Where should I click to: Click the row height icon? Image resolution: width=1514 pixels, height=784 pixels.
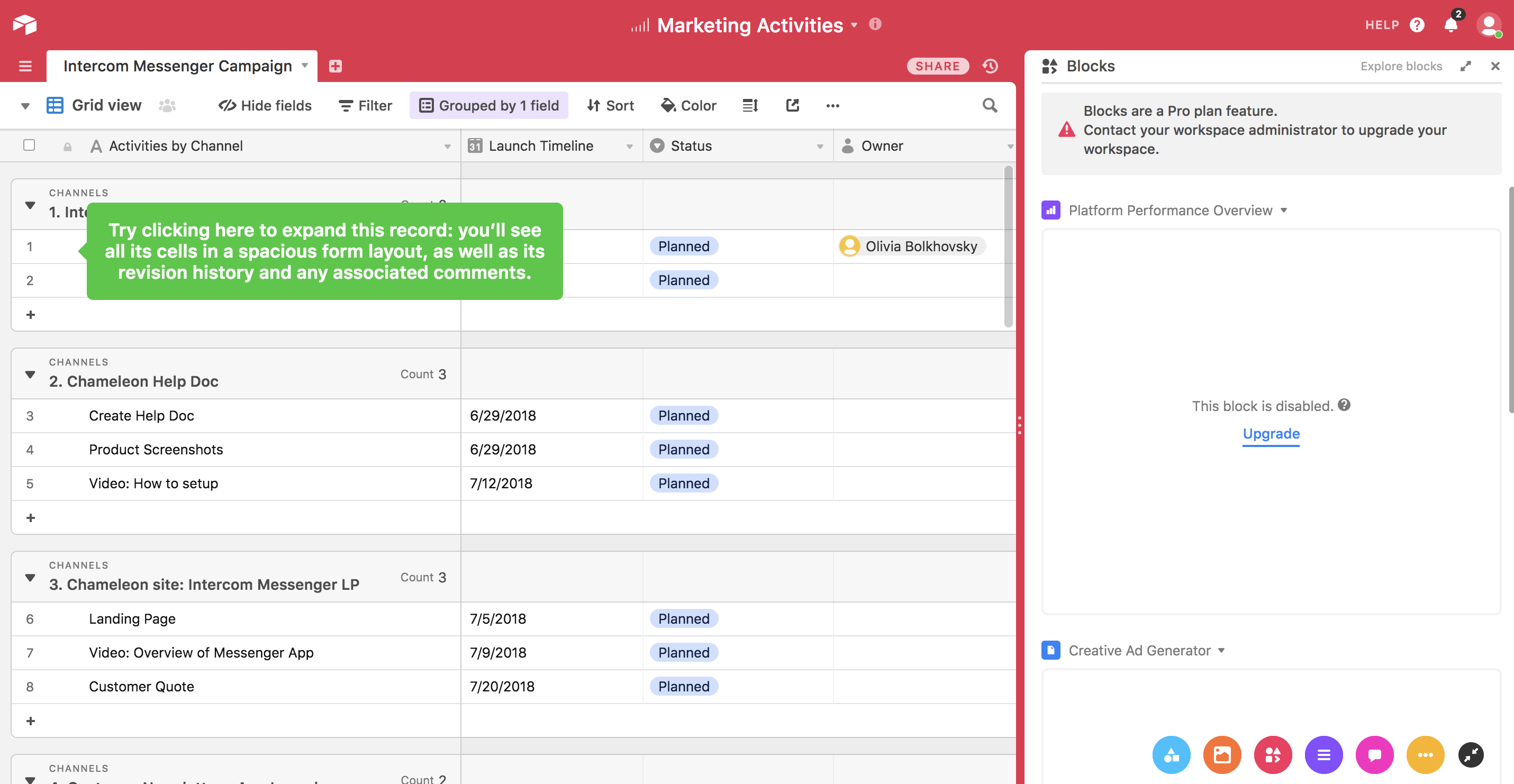(x=750, y=105)
